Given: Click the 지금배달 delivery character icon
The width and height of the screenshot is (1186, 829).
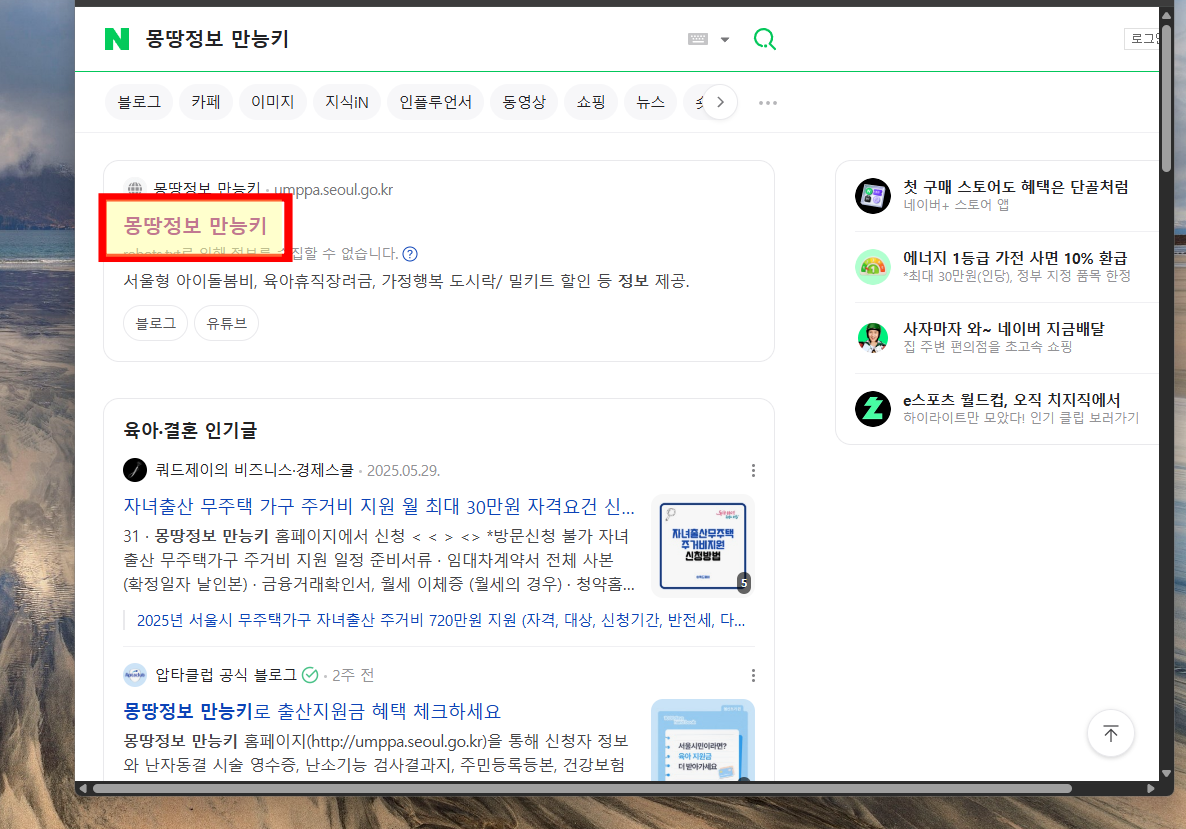Looking at the screenshot, I should (873, 338).
